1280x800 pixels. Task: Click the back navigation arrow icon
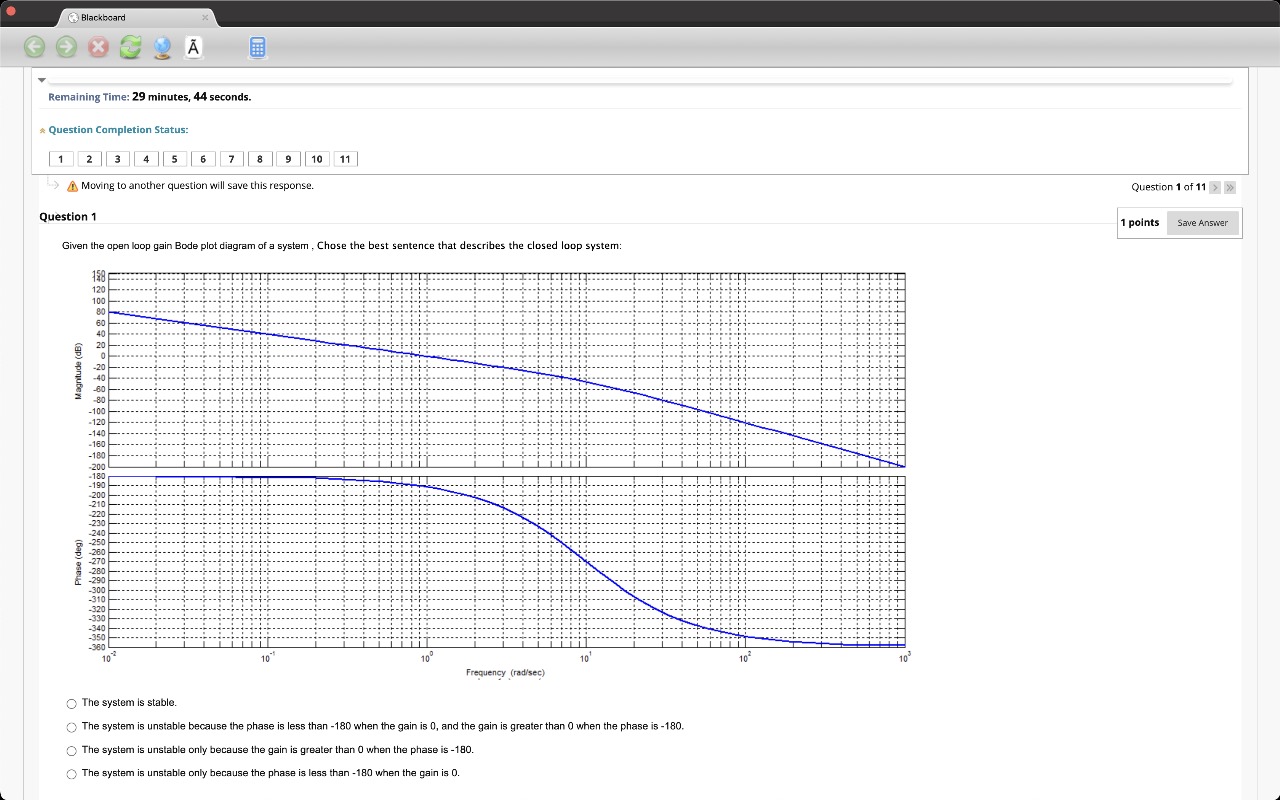coord(34,47)
